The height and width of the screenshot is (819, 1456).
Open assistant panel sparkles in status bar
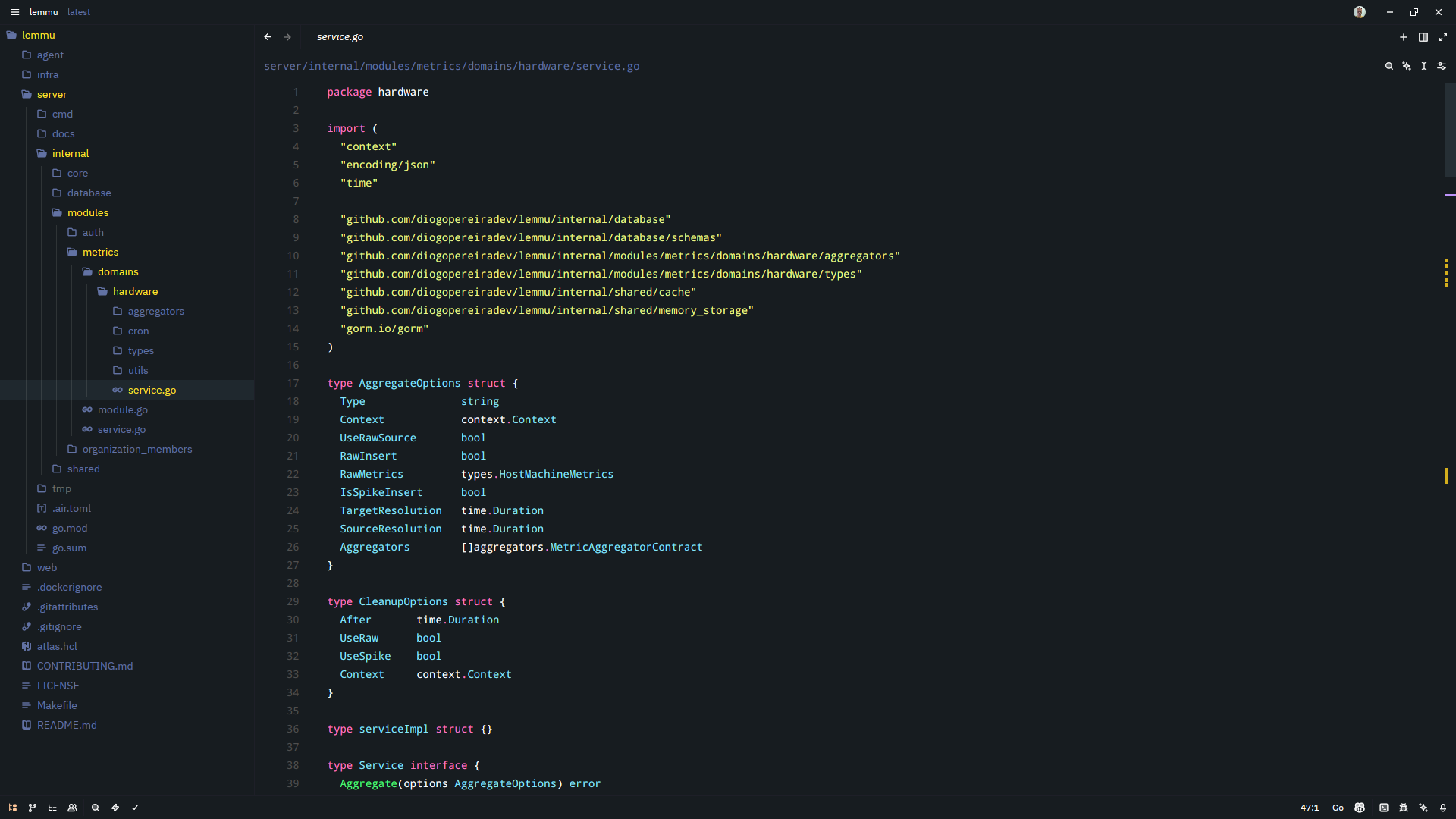1423,808
